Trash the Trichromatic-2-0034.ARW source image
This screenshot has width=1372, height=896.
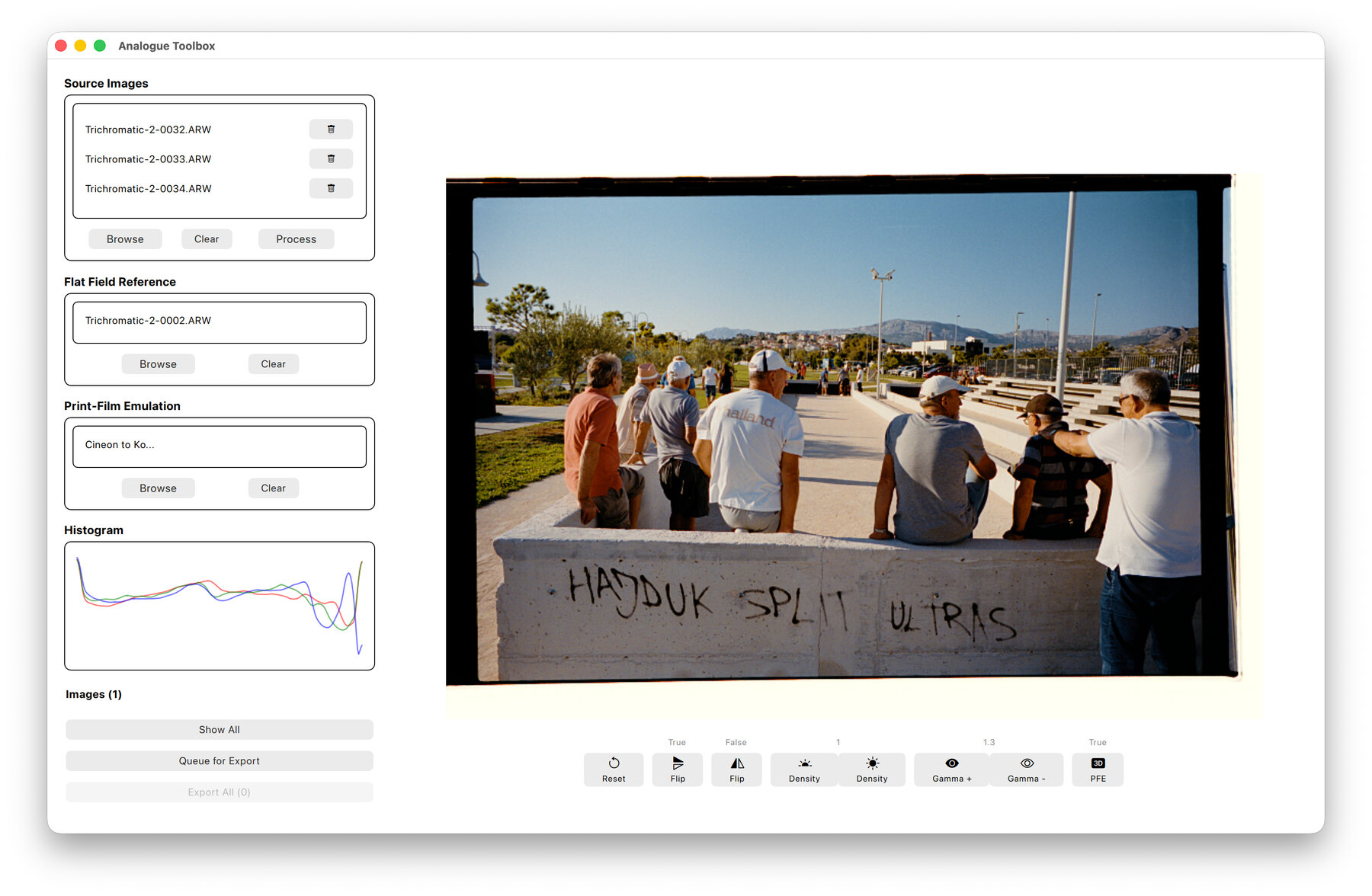tap(331, 188)
